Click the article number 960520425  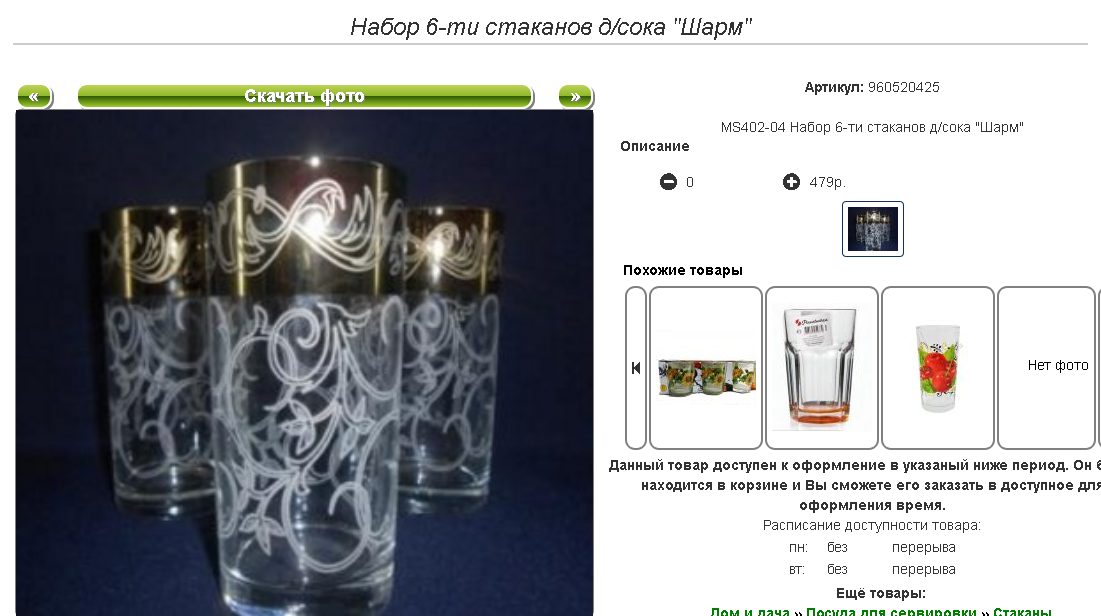pos(903,87)
